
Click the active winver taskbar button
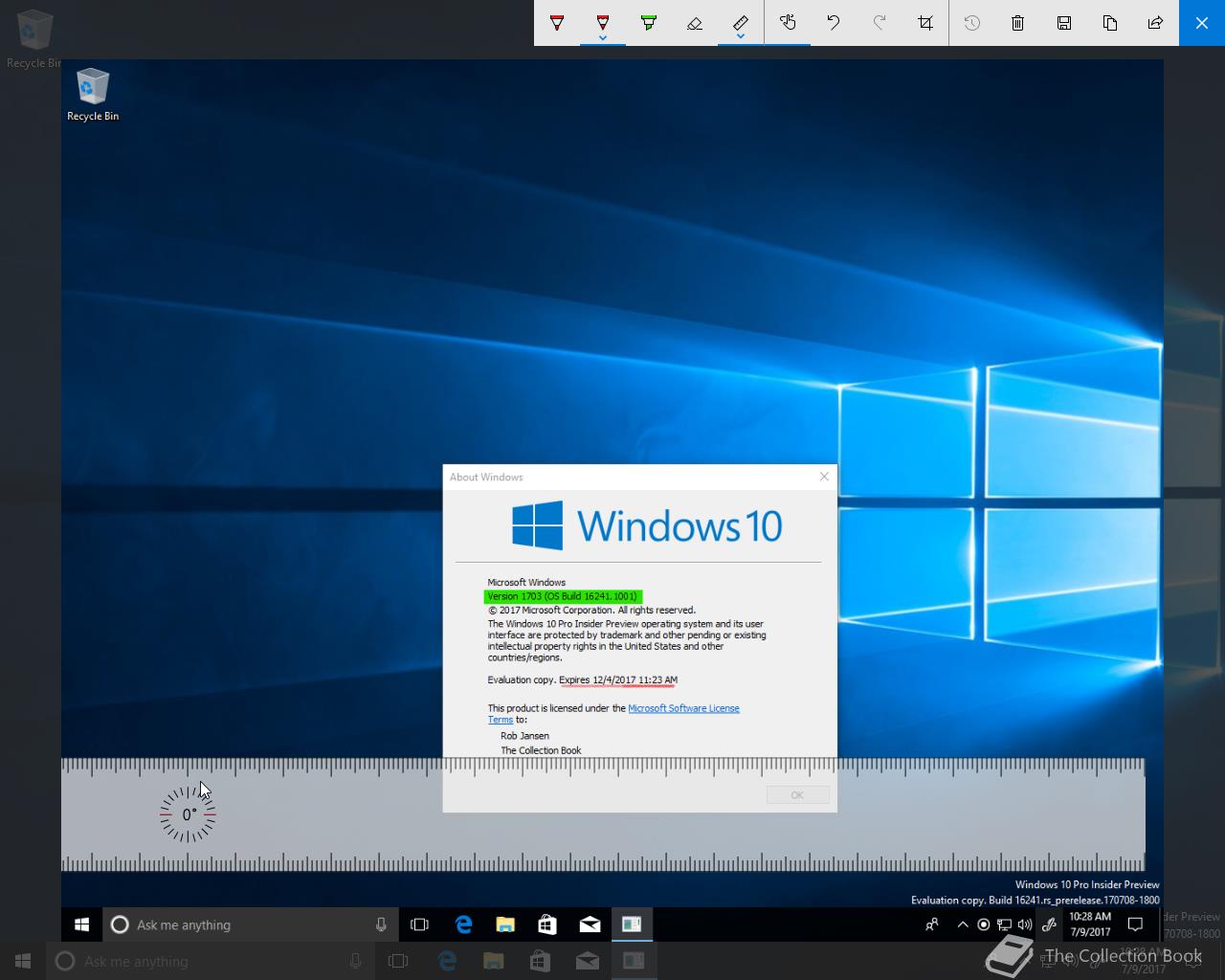click(x=632, y=924)
